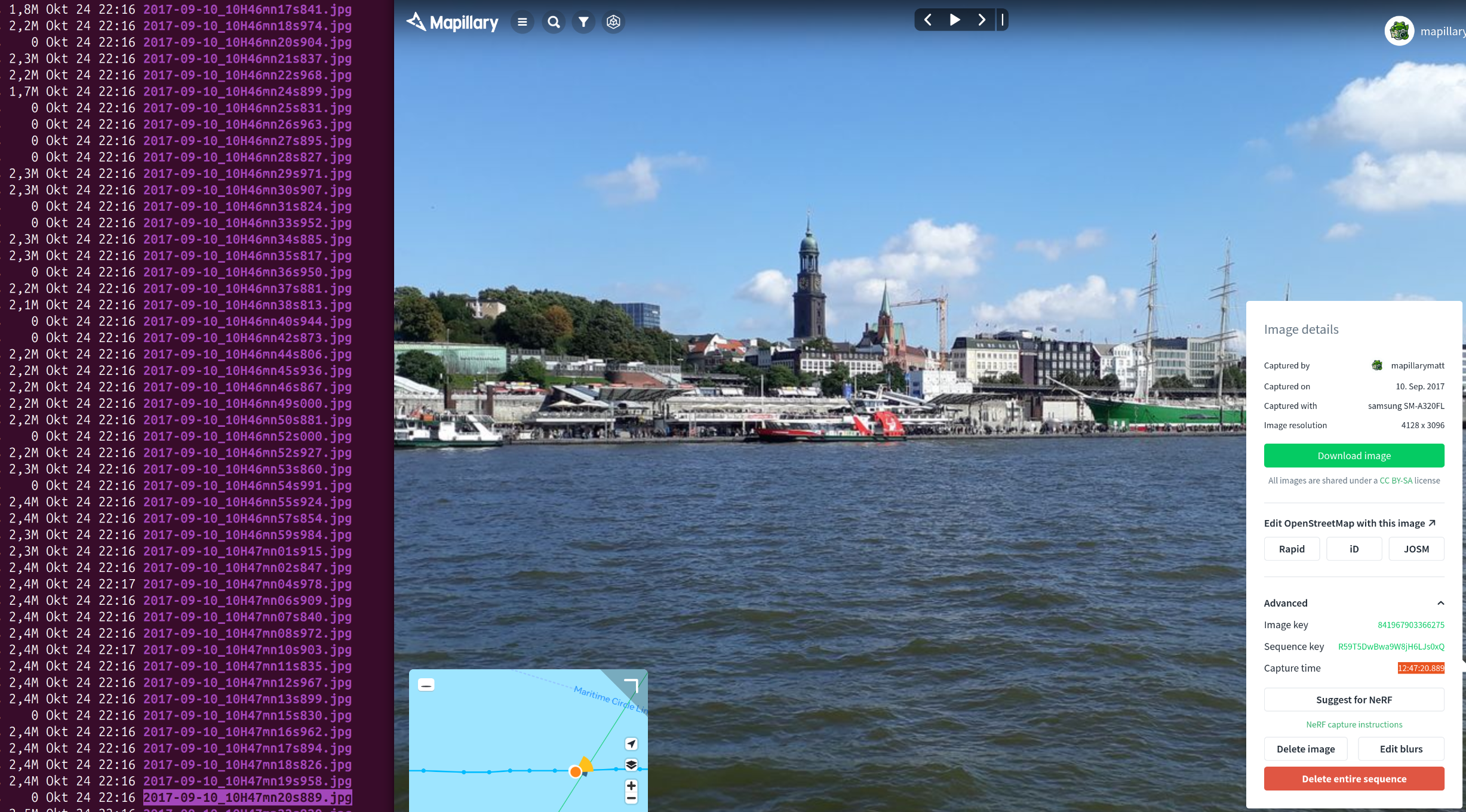Delete entire sequence

click(1354, 779)
